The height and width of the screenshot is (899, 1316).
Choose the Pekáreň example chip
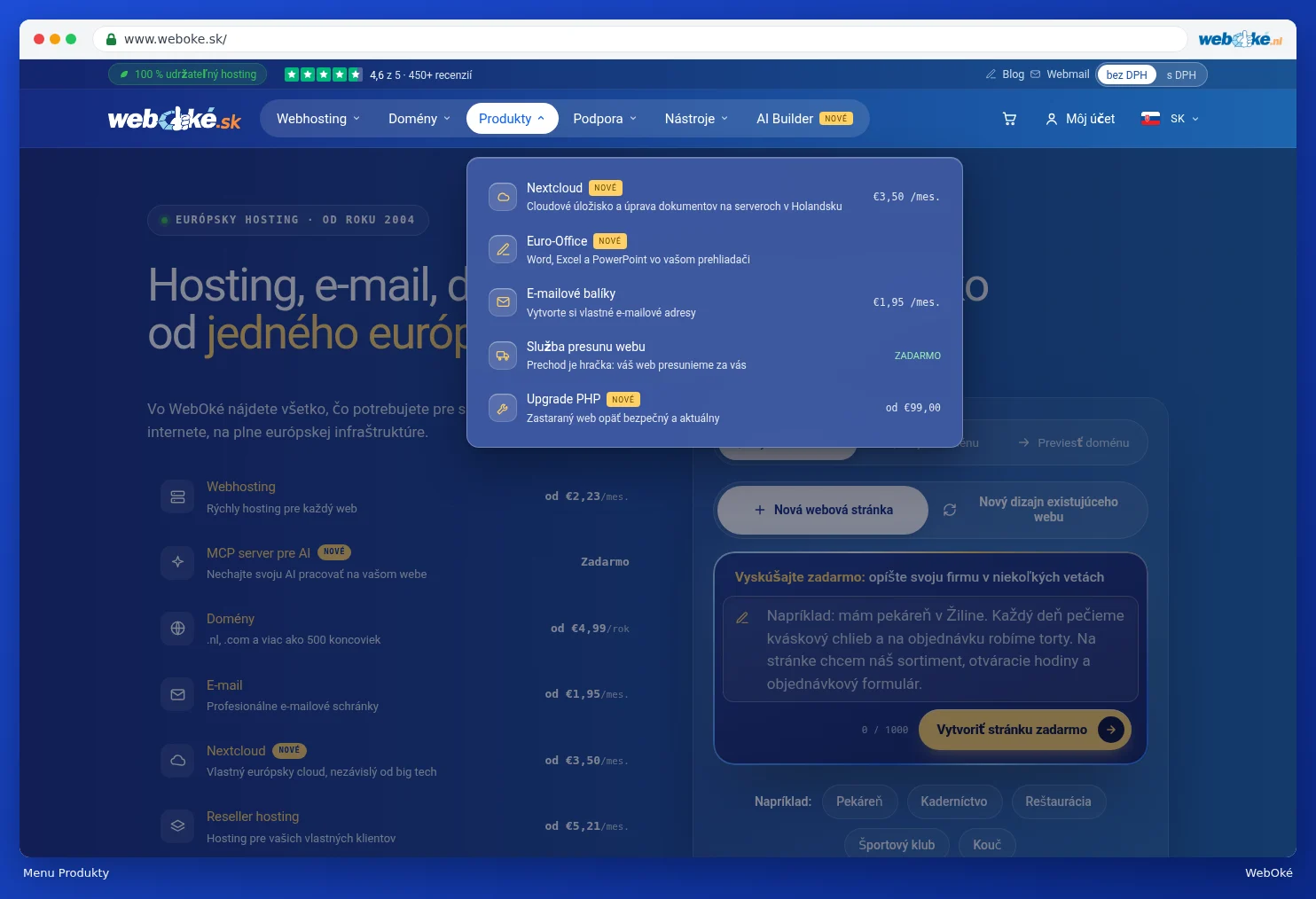859,801
